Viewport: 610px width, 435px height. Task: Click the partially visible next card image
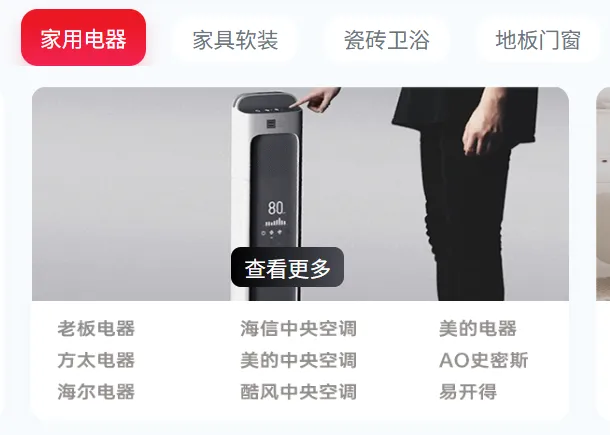pyautogui.click(x=603, y=194)
